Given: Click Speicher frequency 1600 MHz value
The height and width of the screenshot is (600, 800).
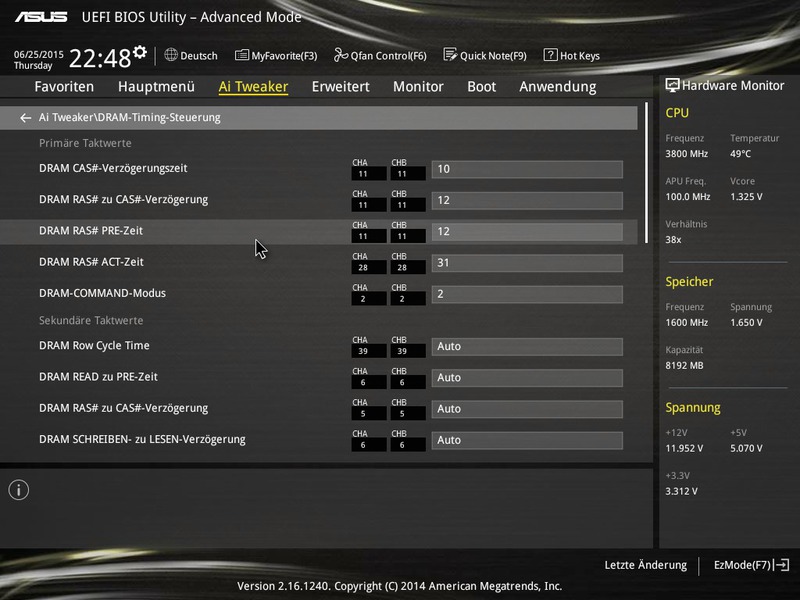Looking at the screenshot, I should pyautogui.click(x=686, y=323).
